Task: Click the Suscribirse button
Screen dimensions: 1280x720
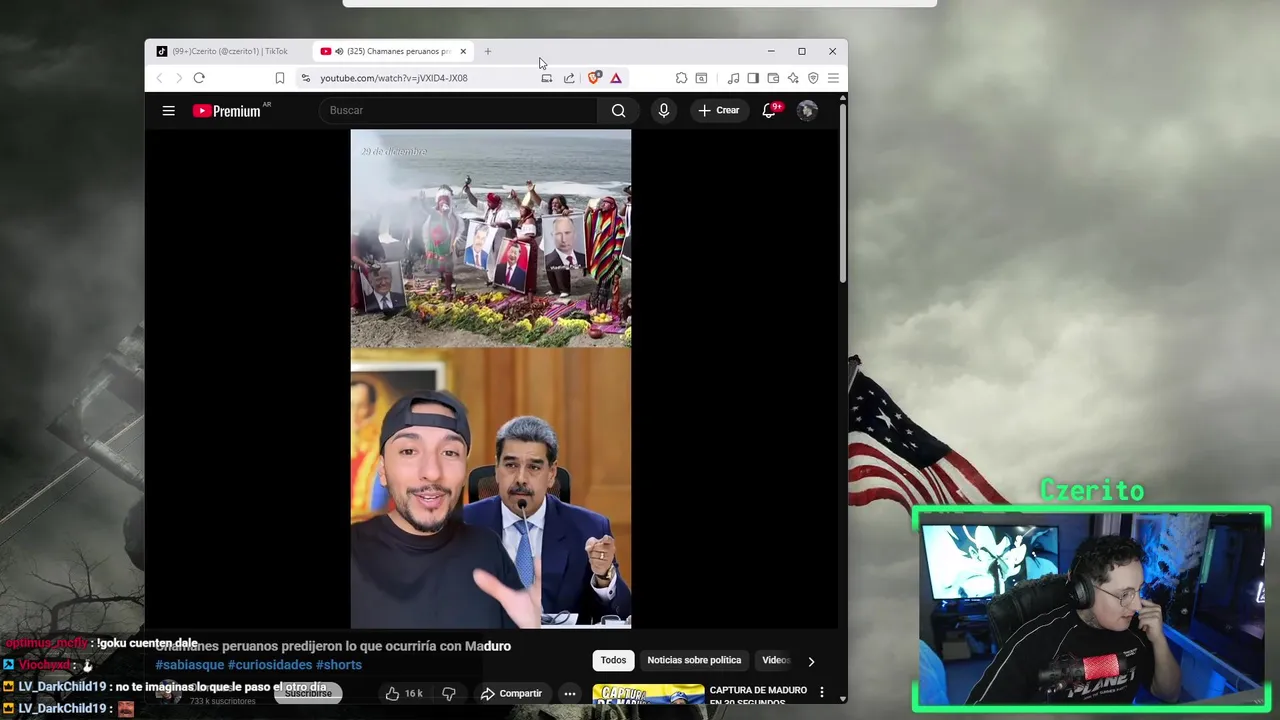Action: click(308, 693)
